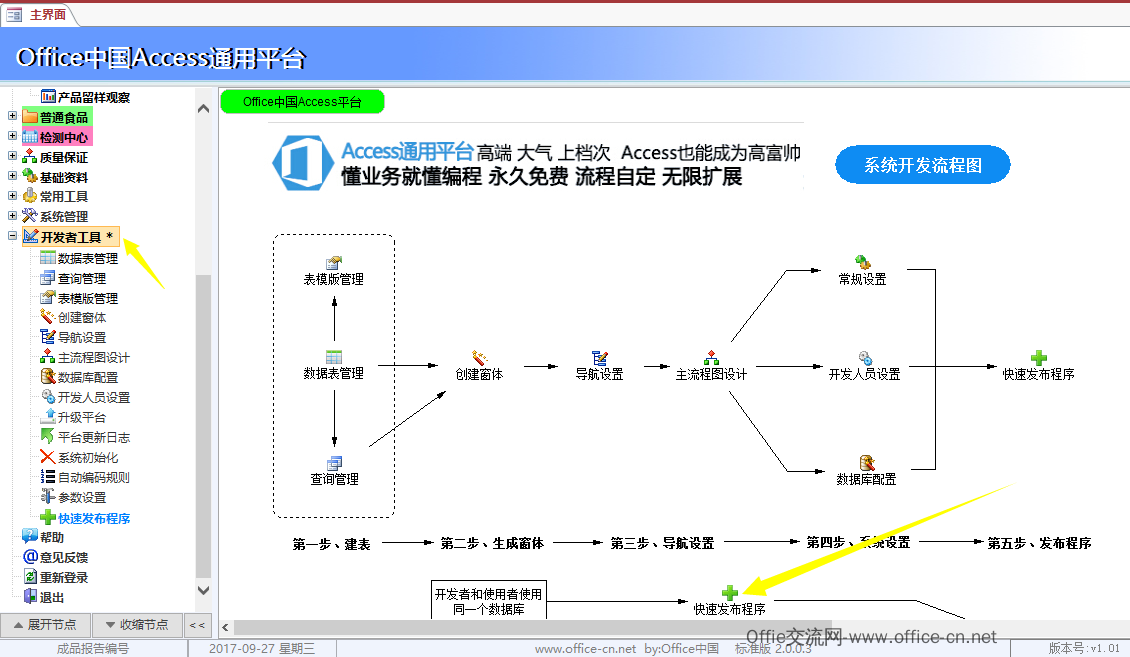Image resolution: width=1130 pixels, height=657 pixels.
Task: Click 数据表管理 flowchart icon
Action: (x=334, y=357)
